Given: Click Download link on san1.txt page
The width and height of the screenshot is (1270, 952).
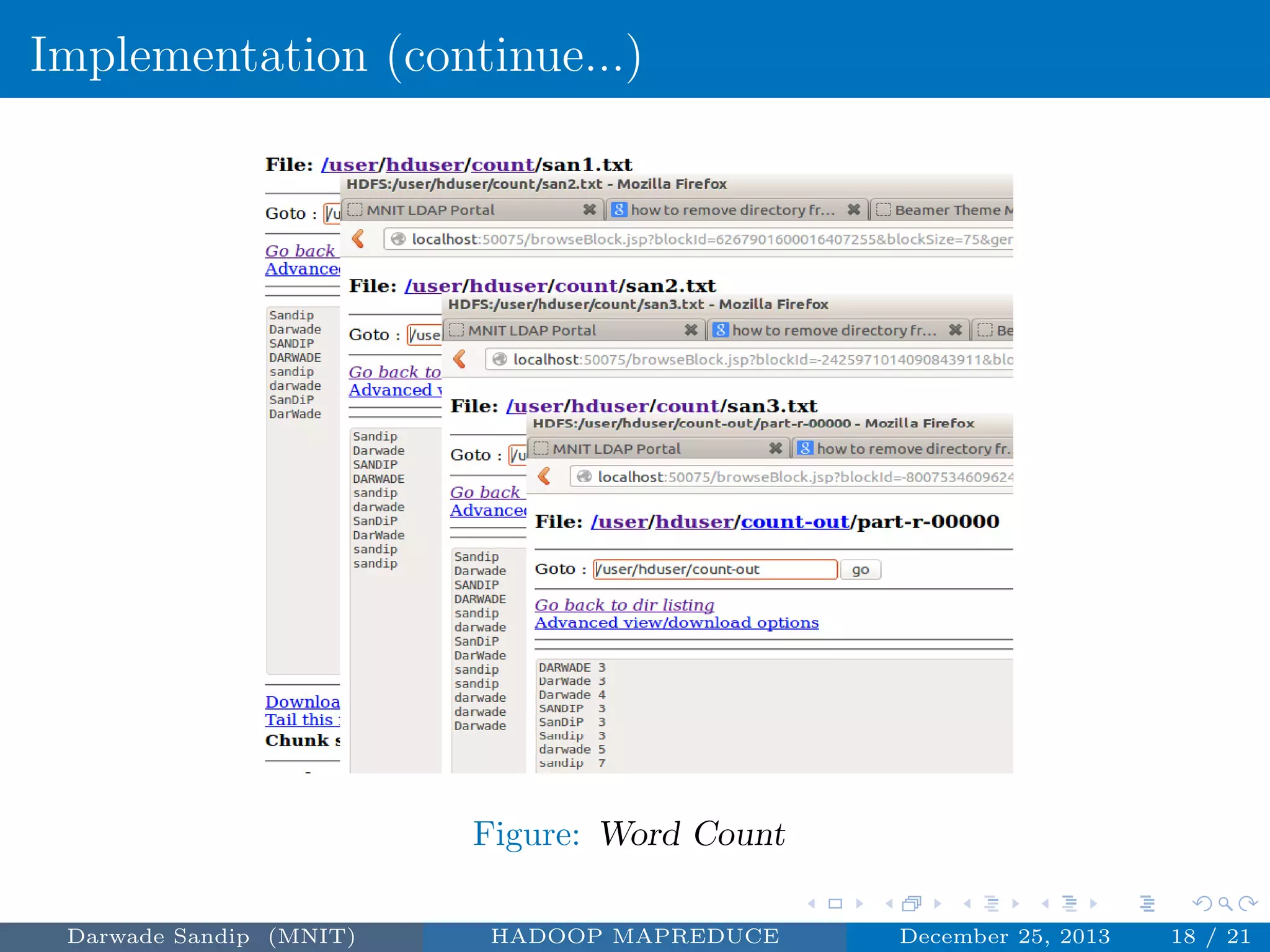Looking at the screenshot, I should 303,701.
